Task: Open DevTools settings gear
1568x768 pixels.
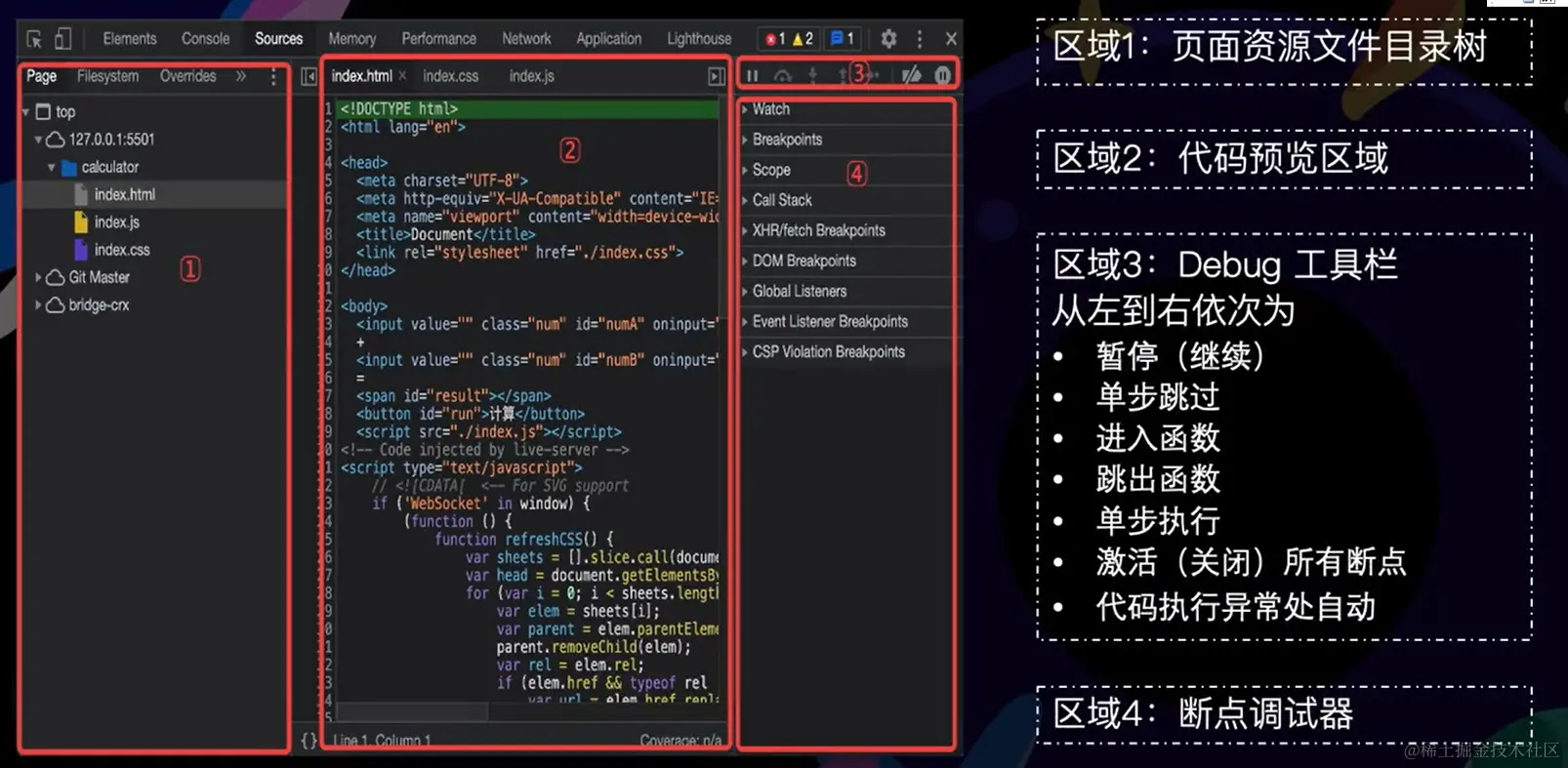Action: coord(888,39)
